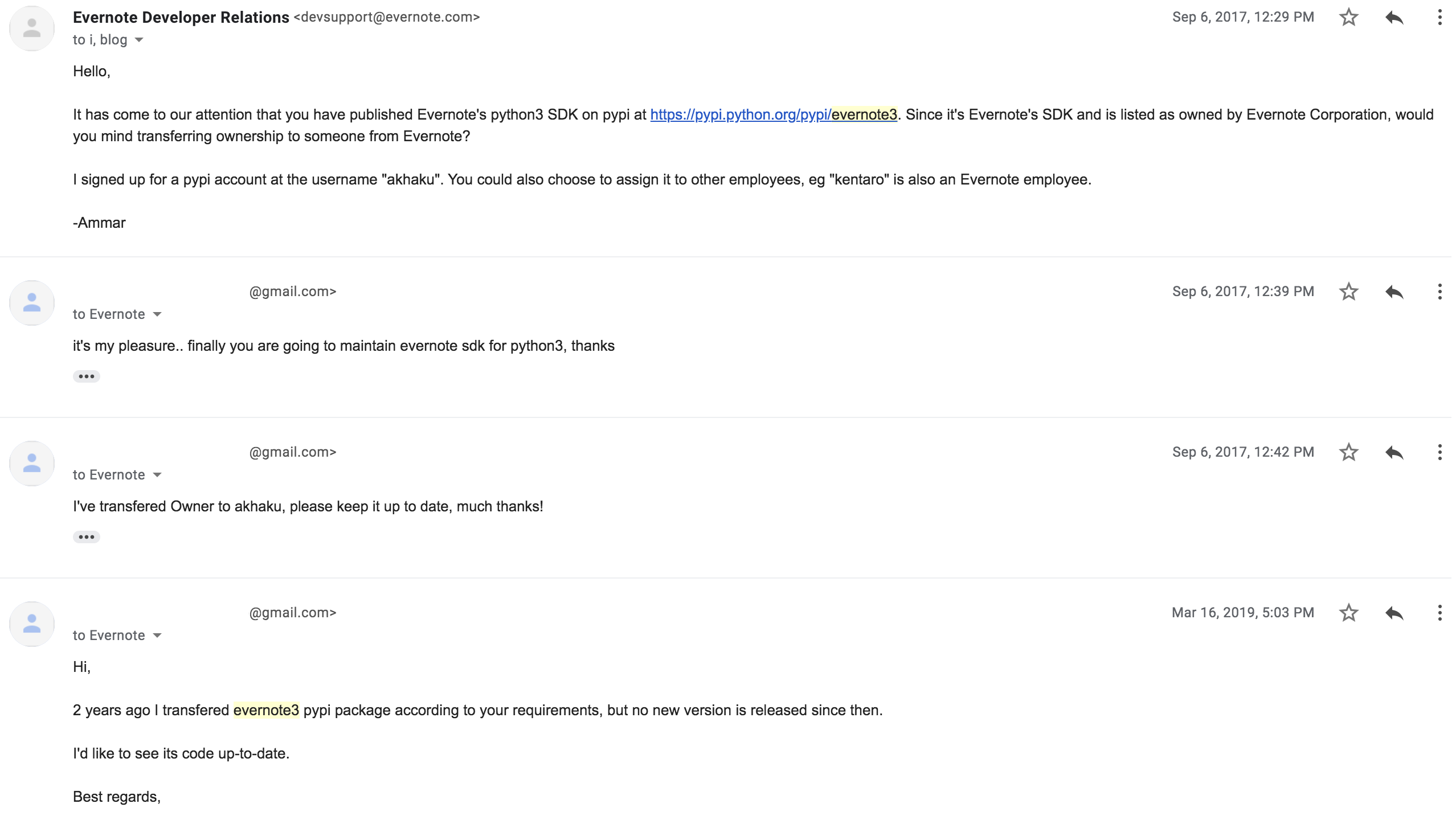Screen dimensions: 1456x820
Task: Show trimmed content under "it's my pleasure" message
Action: 86,376
